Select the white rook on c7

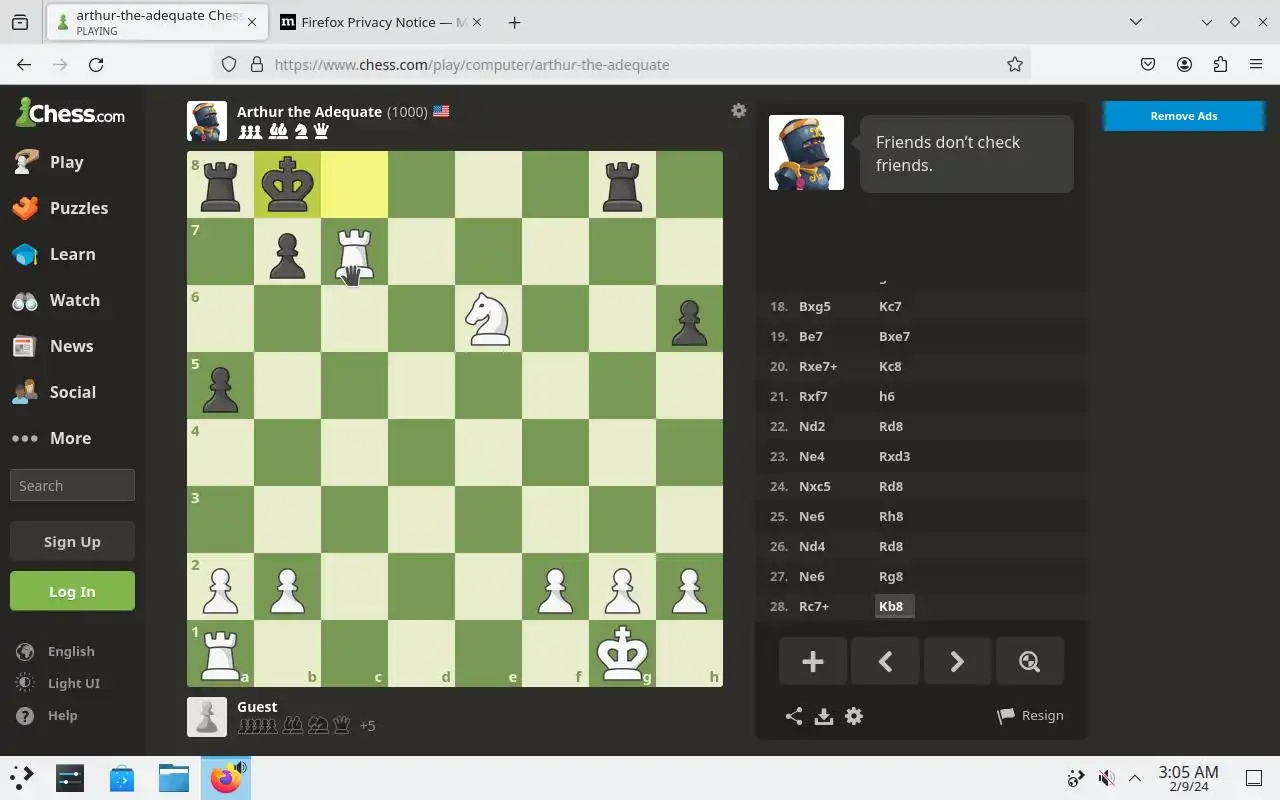point(354,251)
